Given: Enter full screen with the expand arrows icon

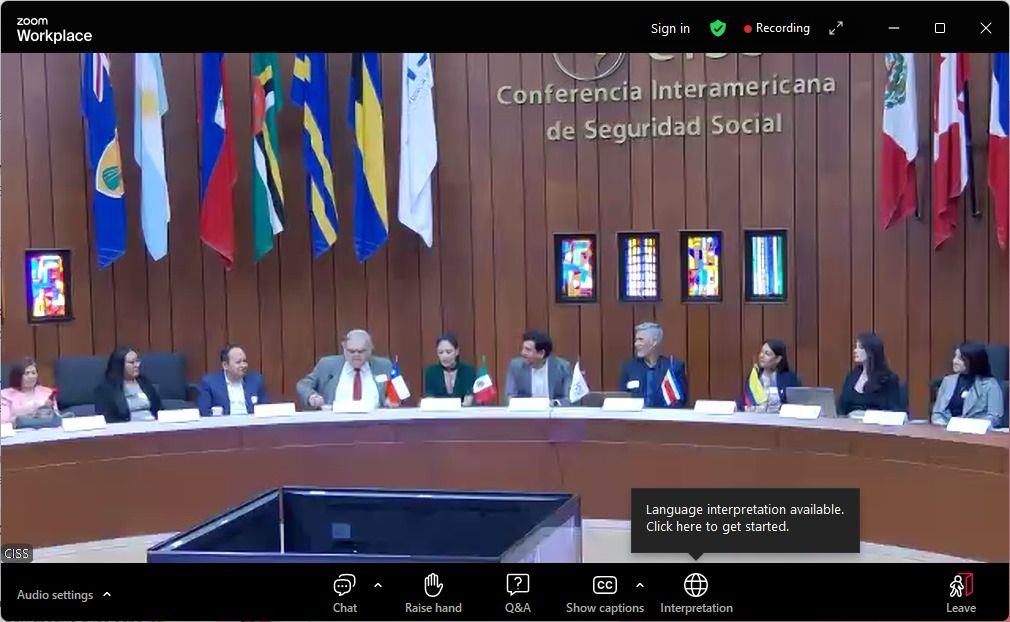Looking at the screenshot, I should [836, 28].
